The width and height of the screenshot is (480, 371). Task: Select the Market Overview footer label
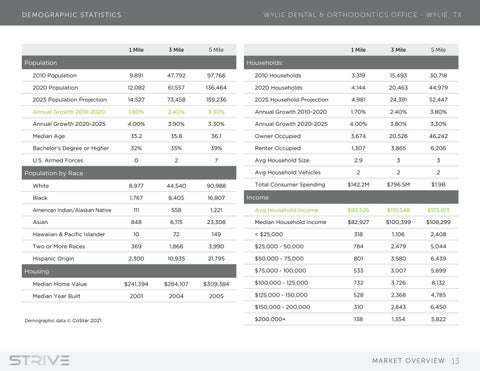coord(408,361)
